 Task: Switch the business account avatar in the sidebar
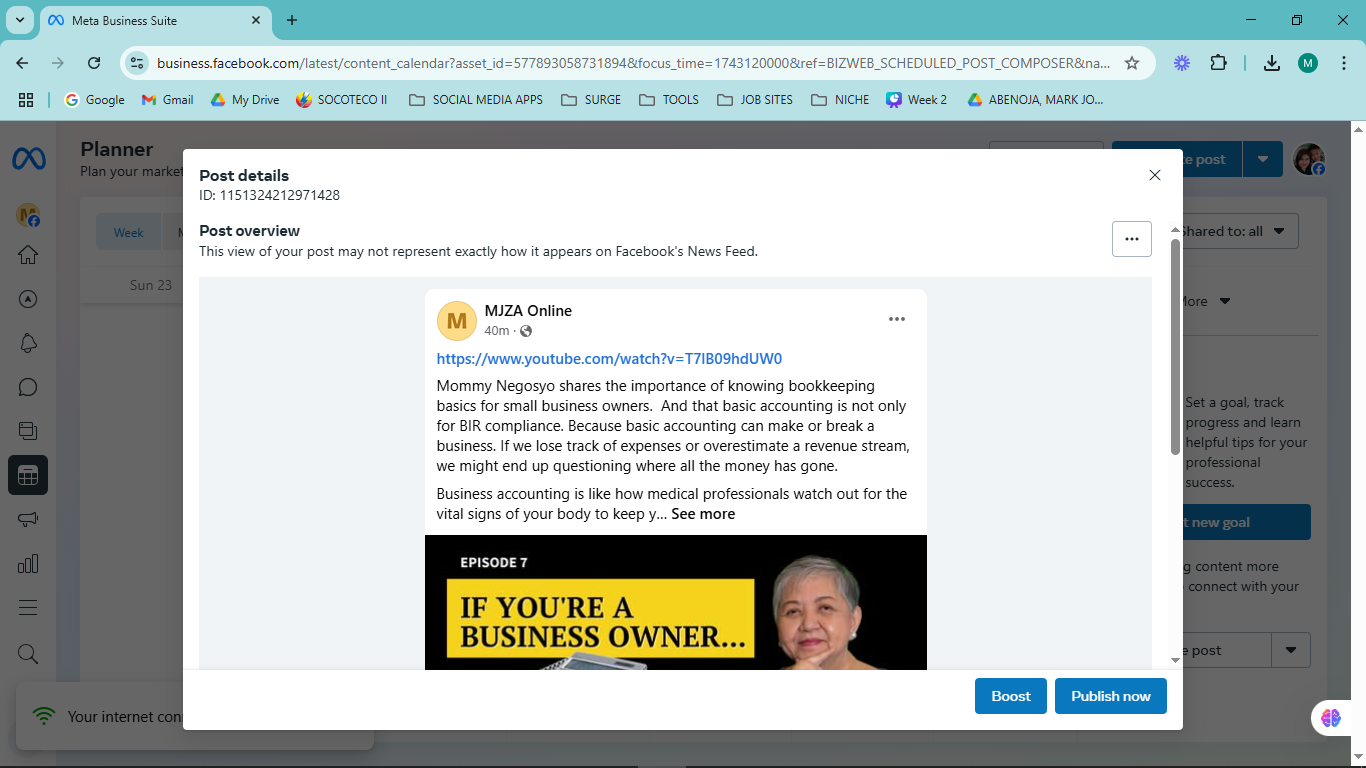tap(28, 215)
